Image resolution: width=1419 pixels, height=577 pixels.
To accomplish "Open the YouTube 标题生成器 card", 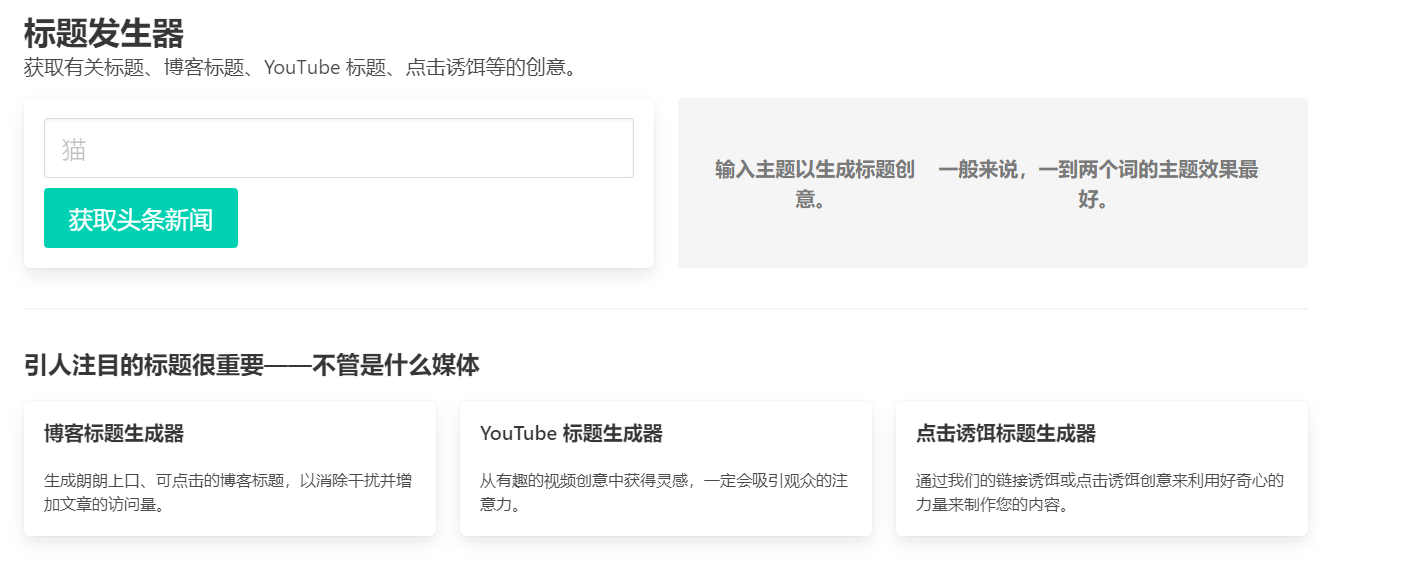I will click(x=666, y=469).
